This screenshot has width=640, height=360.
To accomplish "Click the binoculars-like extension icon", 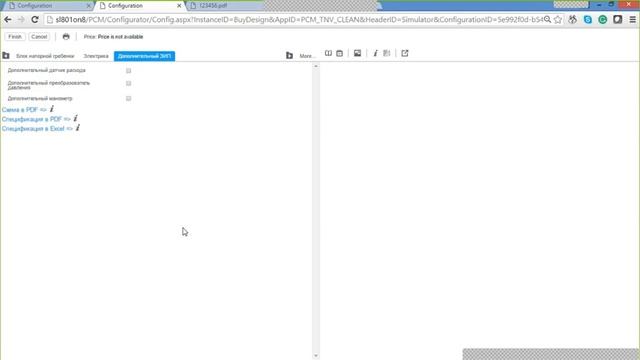I will (573, 20).
